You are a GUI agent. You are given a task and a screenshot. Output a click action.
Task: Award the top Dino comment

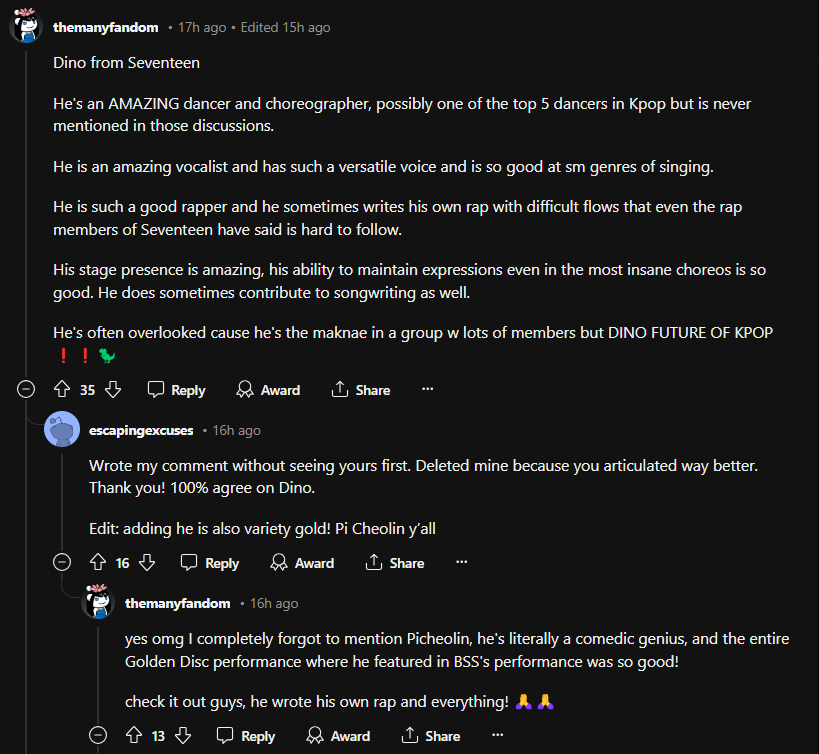pos(268,390)
